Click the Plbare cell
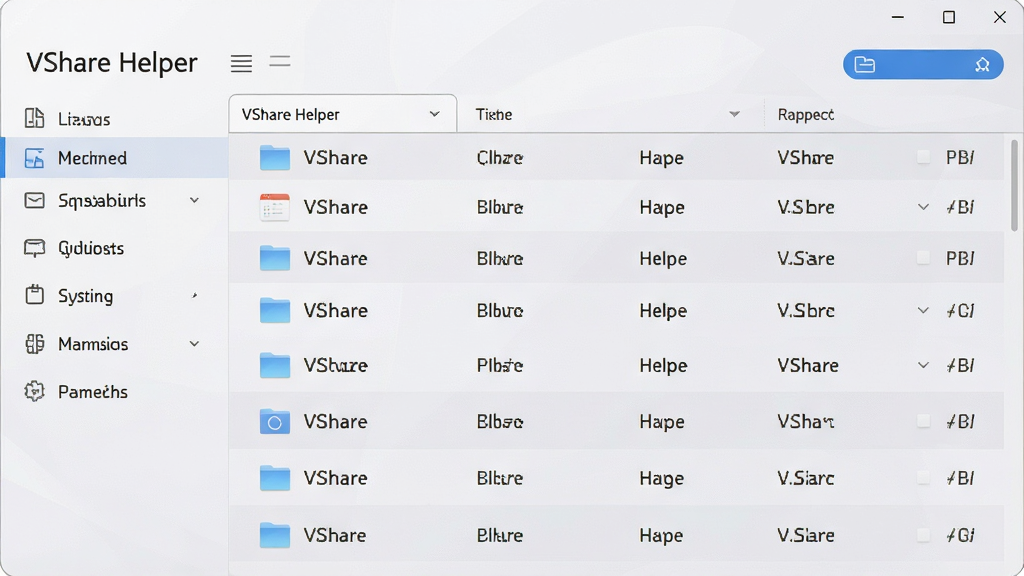 (x=500, y=366)
